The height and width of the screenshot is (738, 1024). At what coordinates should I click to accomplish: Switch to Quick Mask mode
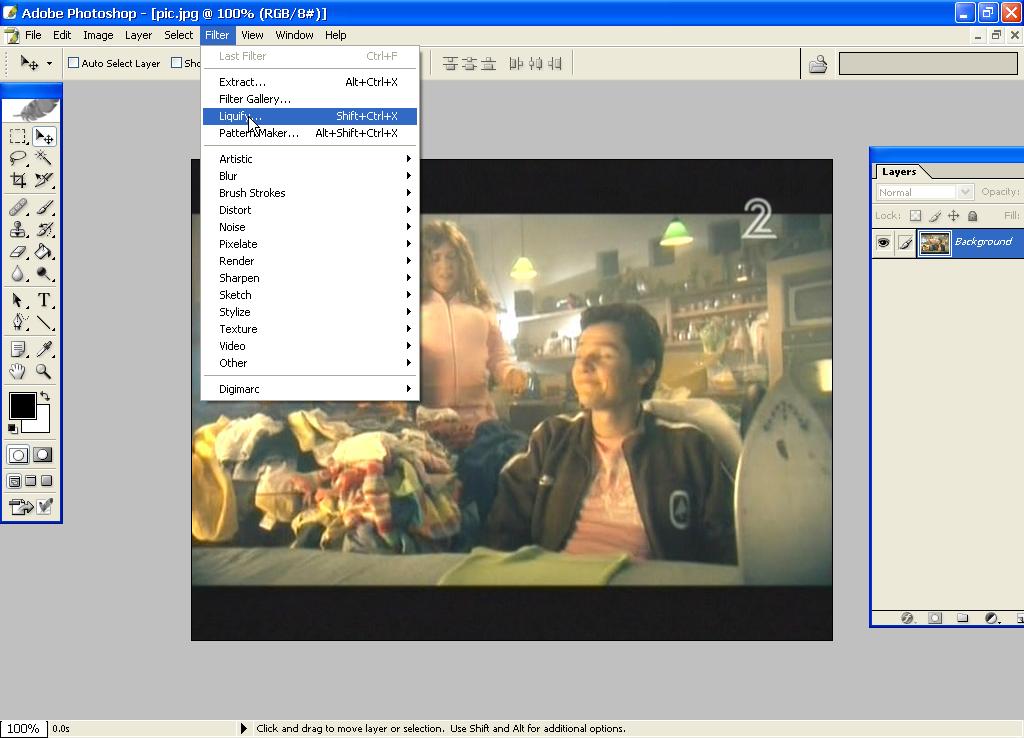tap(42, 455)
